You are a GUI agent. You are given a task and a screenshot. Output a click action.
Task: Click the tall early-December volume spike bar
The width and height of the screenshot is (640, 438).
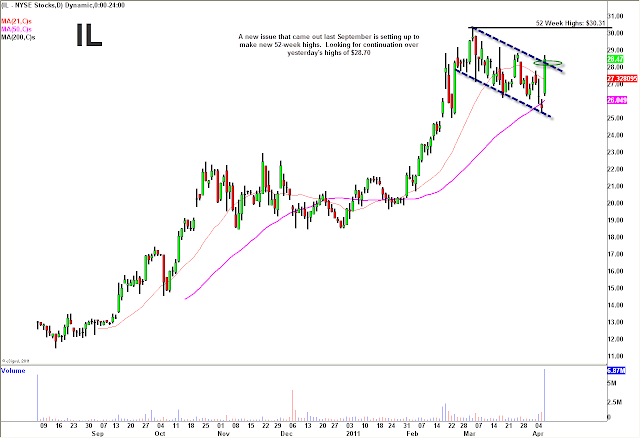coord(293,406)
